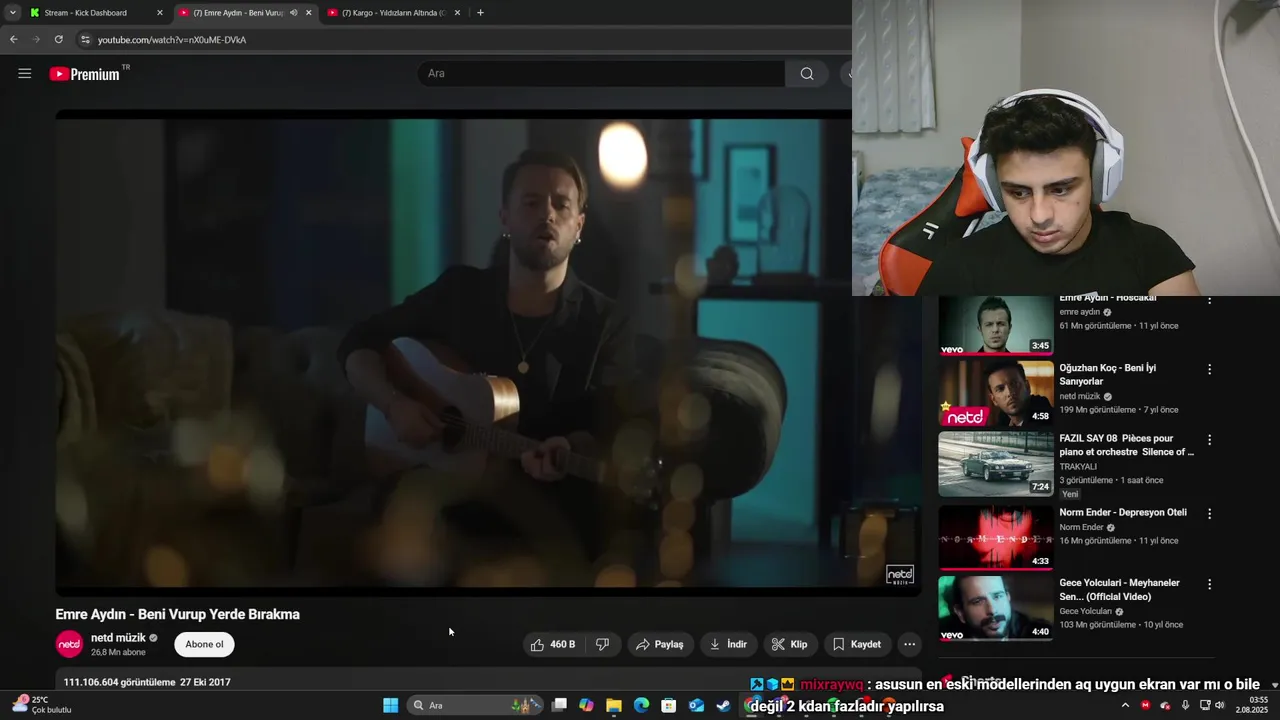Click the YouTube search magnifier button

807,73
